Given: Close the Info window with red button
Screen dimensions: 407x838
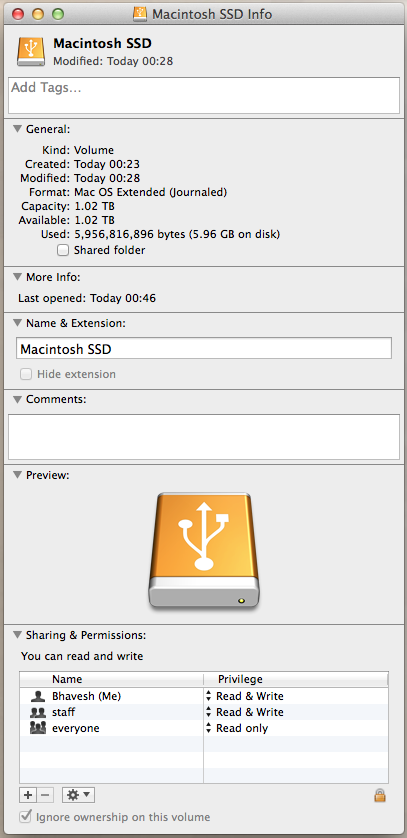Looking at the screenshot, I should (x=18, y=14).
